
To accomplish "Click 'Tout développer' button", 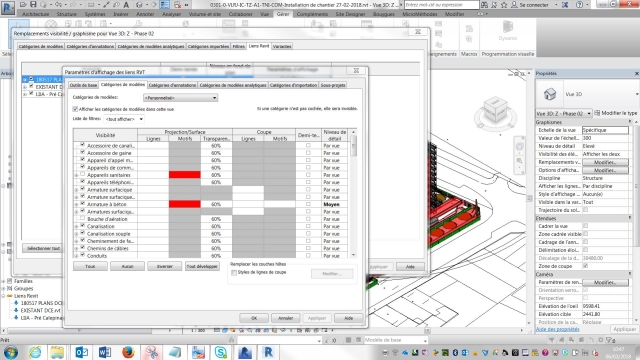I will tap(202, 267).
